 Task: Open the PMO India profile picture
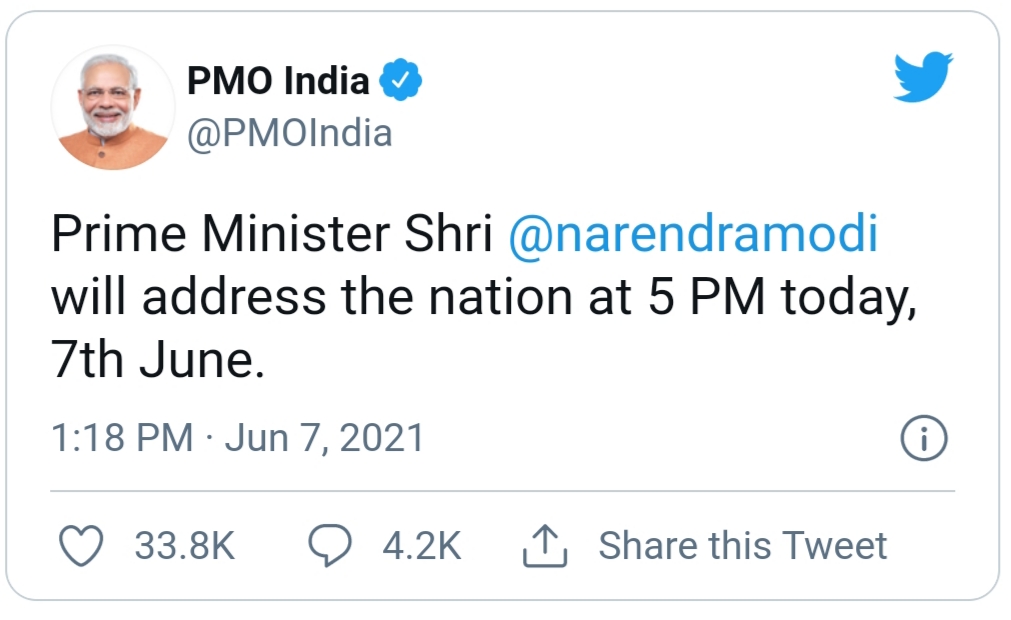112,107
